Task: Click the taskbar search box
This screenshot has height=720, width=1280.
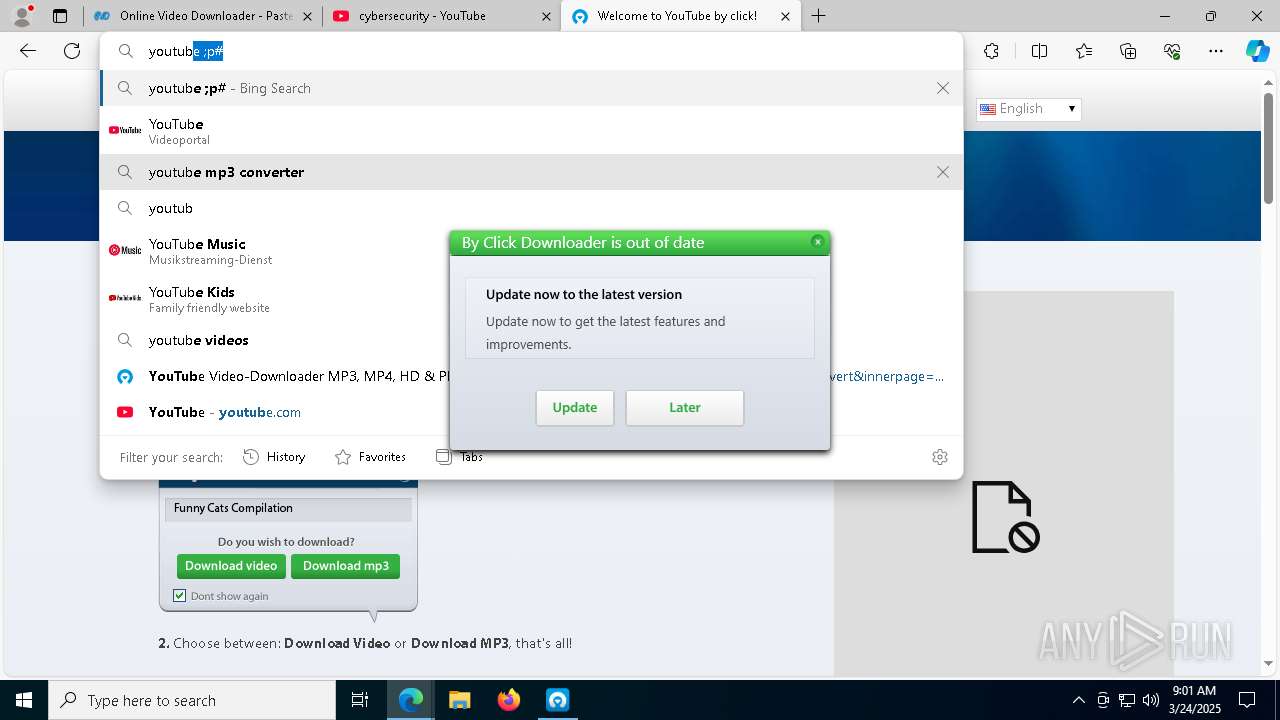Action: 192,700
